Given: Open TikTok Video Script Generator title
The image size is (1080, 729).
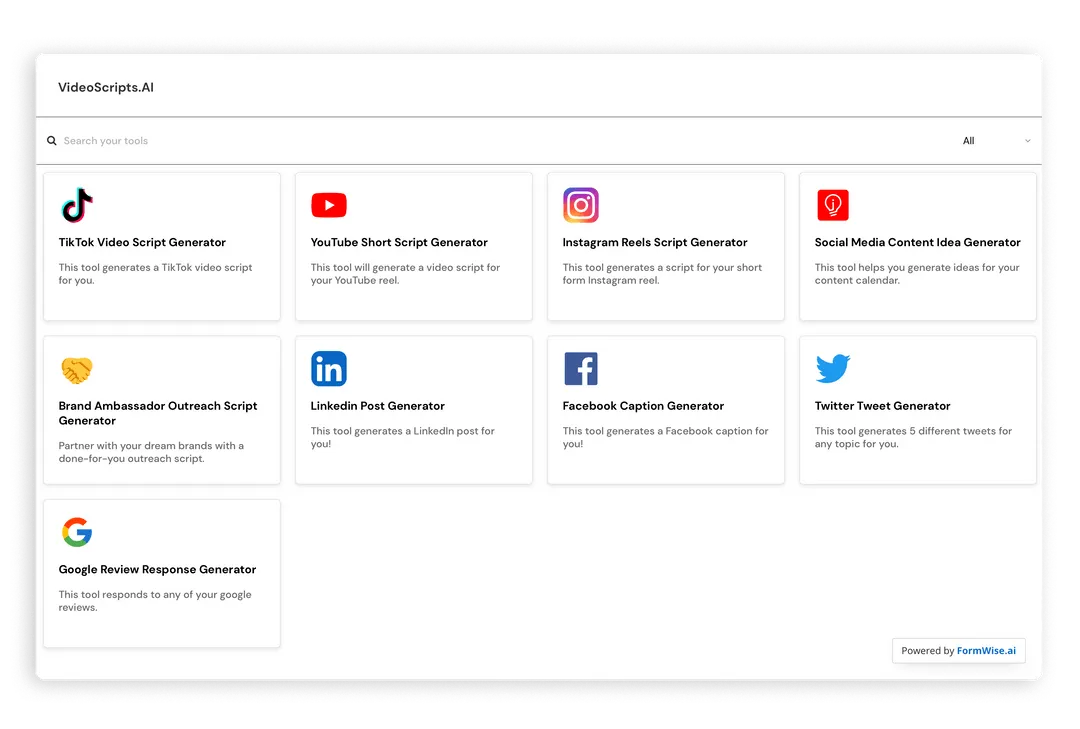Looking at the screenshot, I should [142, 242].
